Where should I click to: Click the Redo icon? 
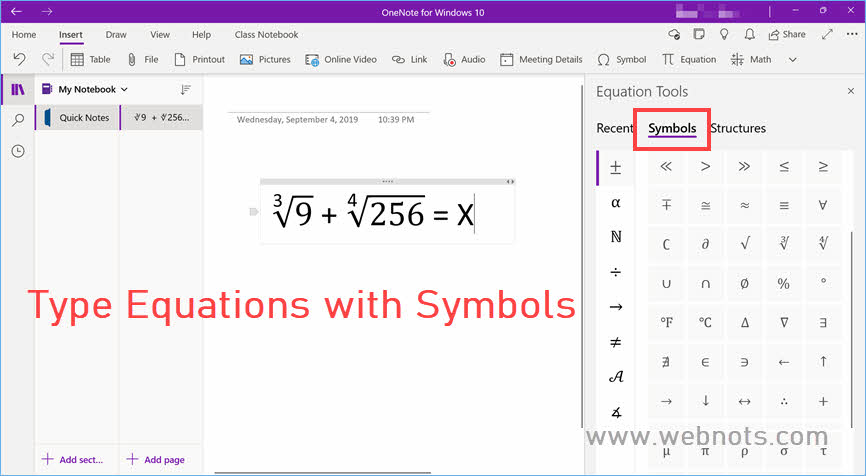[x=48, y=59]
